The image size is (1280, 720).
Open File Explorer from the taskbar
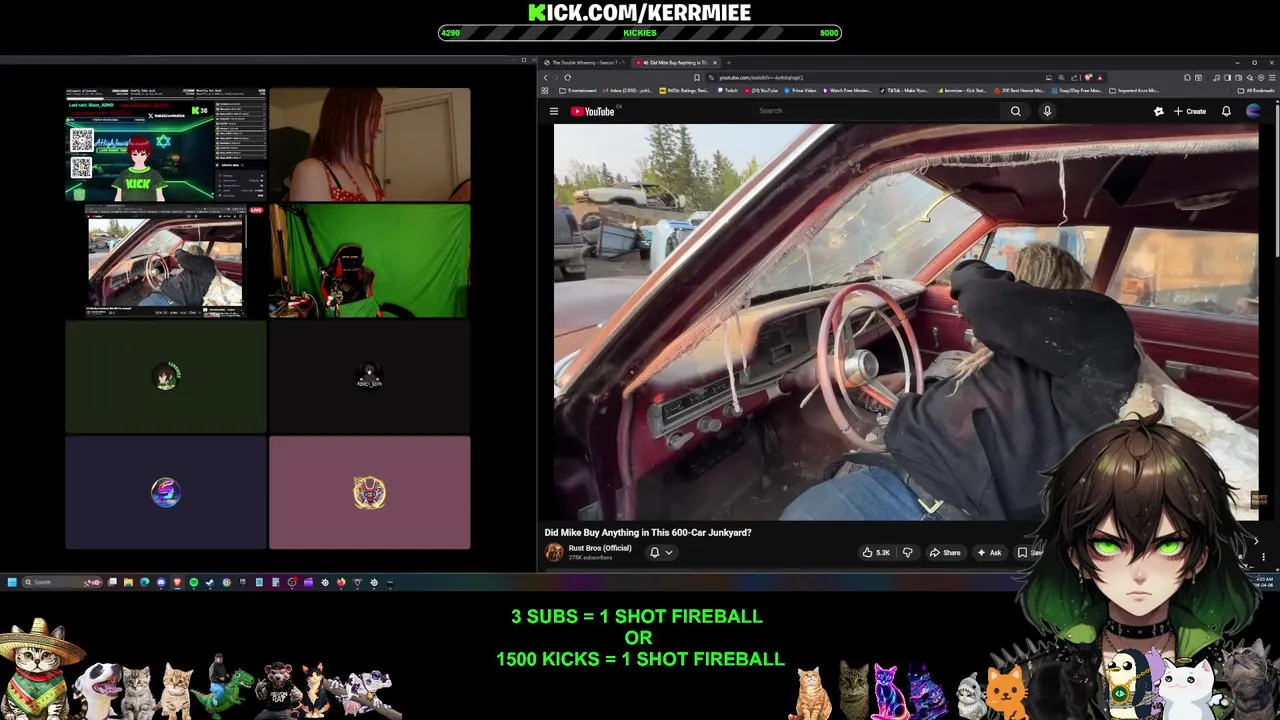128,582
